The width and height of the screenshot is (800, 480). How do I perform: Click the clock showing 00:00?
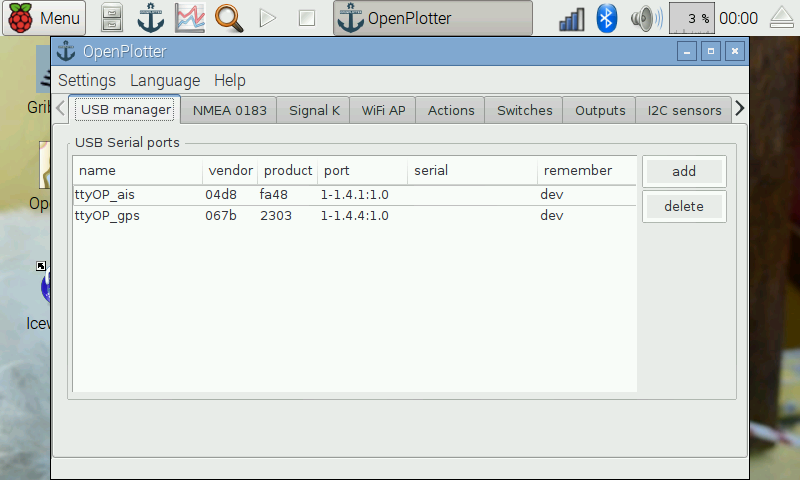[738, 18]
